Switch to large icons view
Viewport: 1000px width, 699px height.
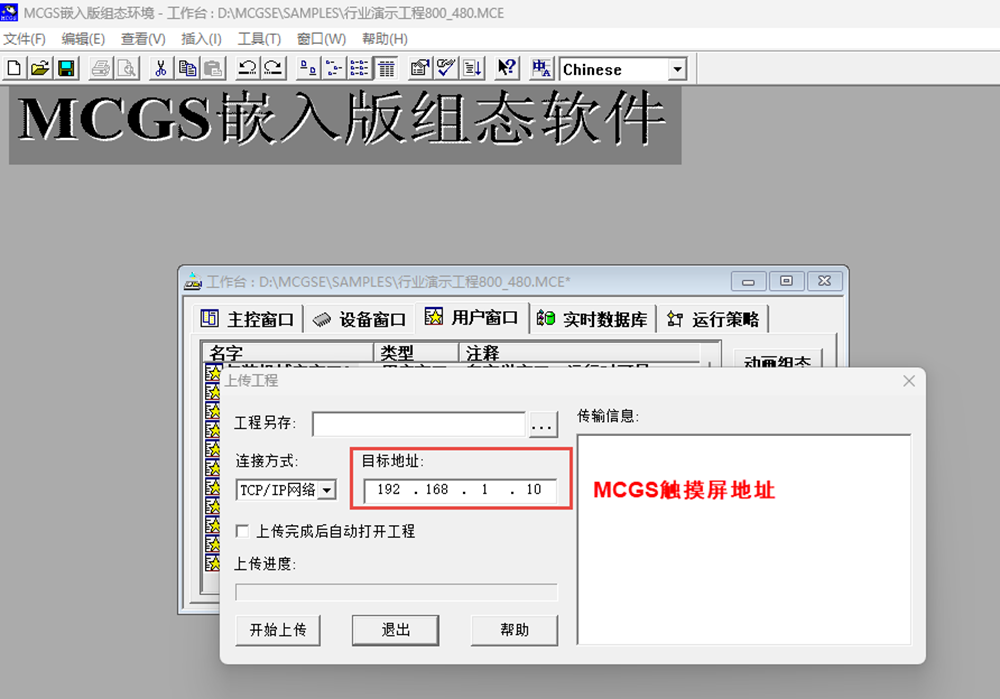[308, 68]
